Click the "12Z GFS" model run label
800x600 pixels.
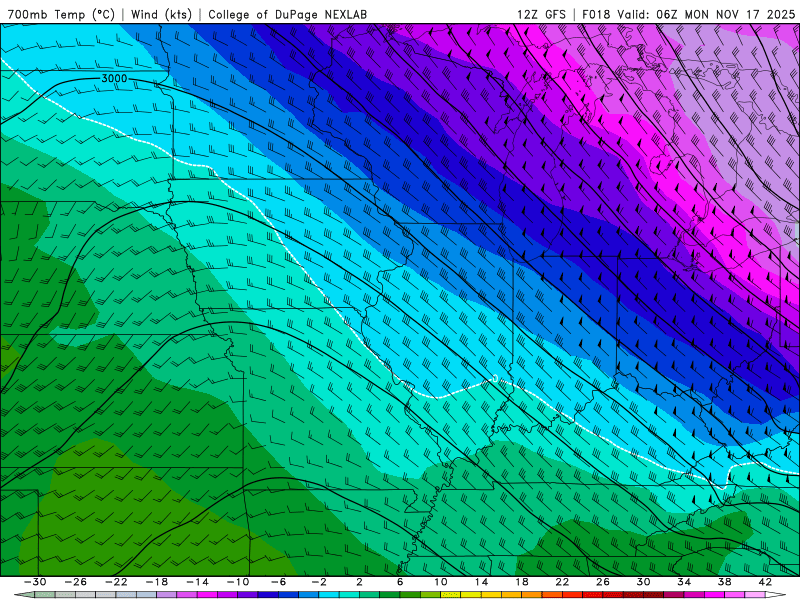coord(541,14)
